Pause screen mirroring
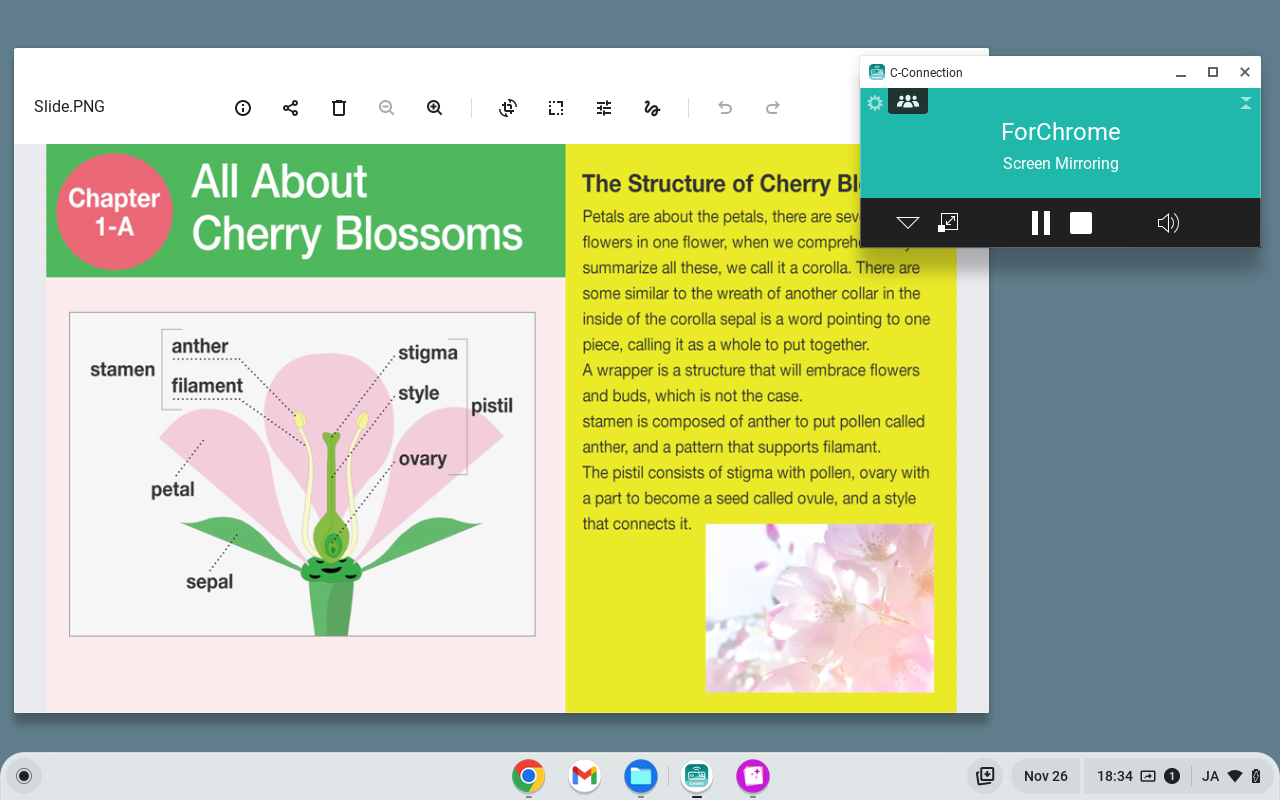 click(1041, 223)
